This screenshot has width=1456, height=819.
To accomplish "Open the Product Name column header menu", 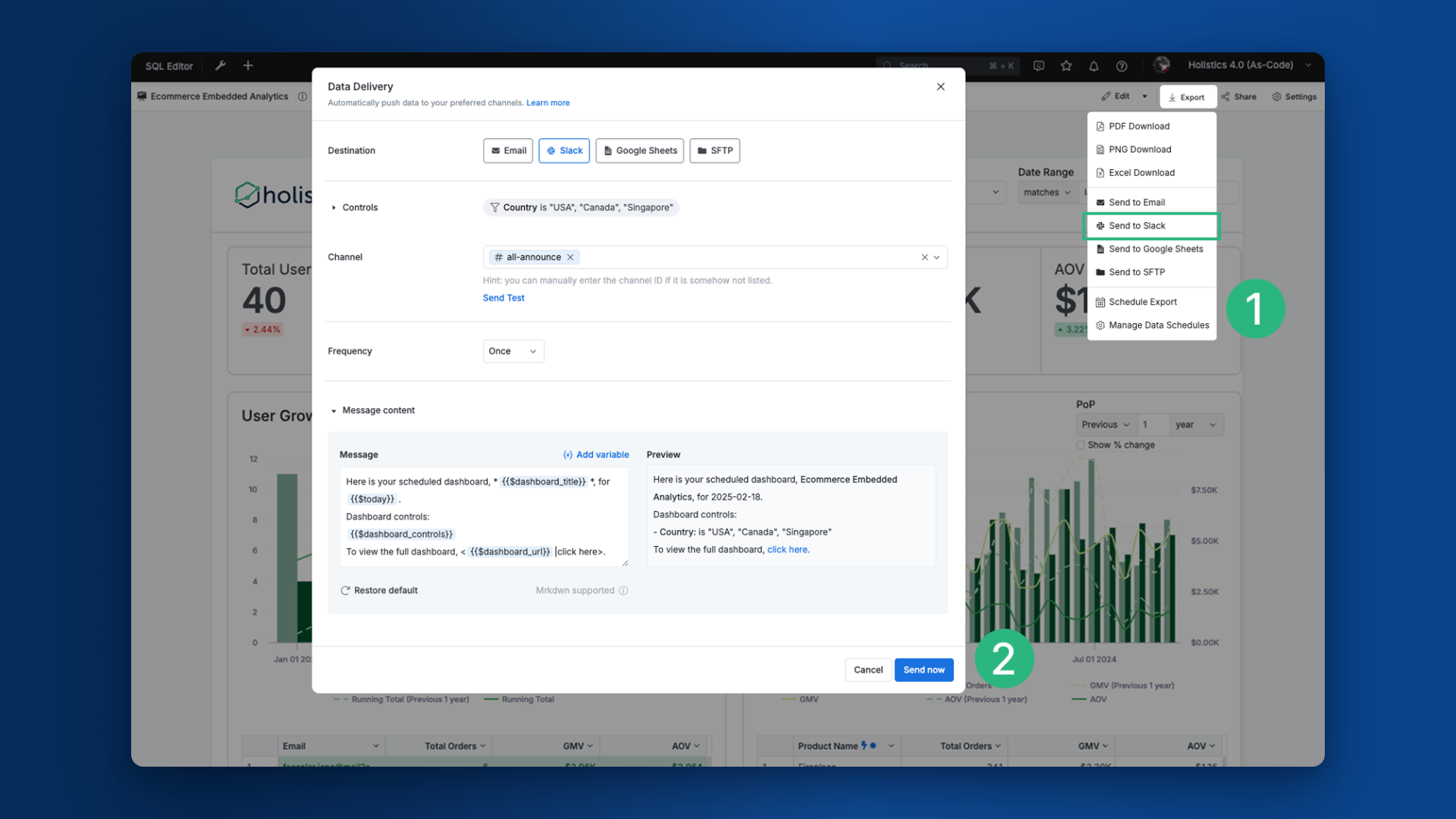I will coord(891,746).
